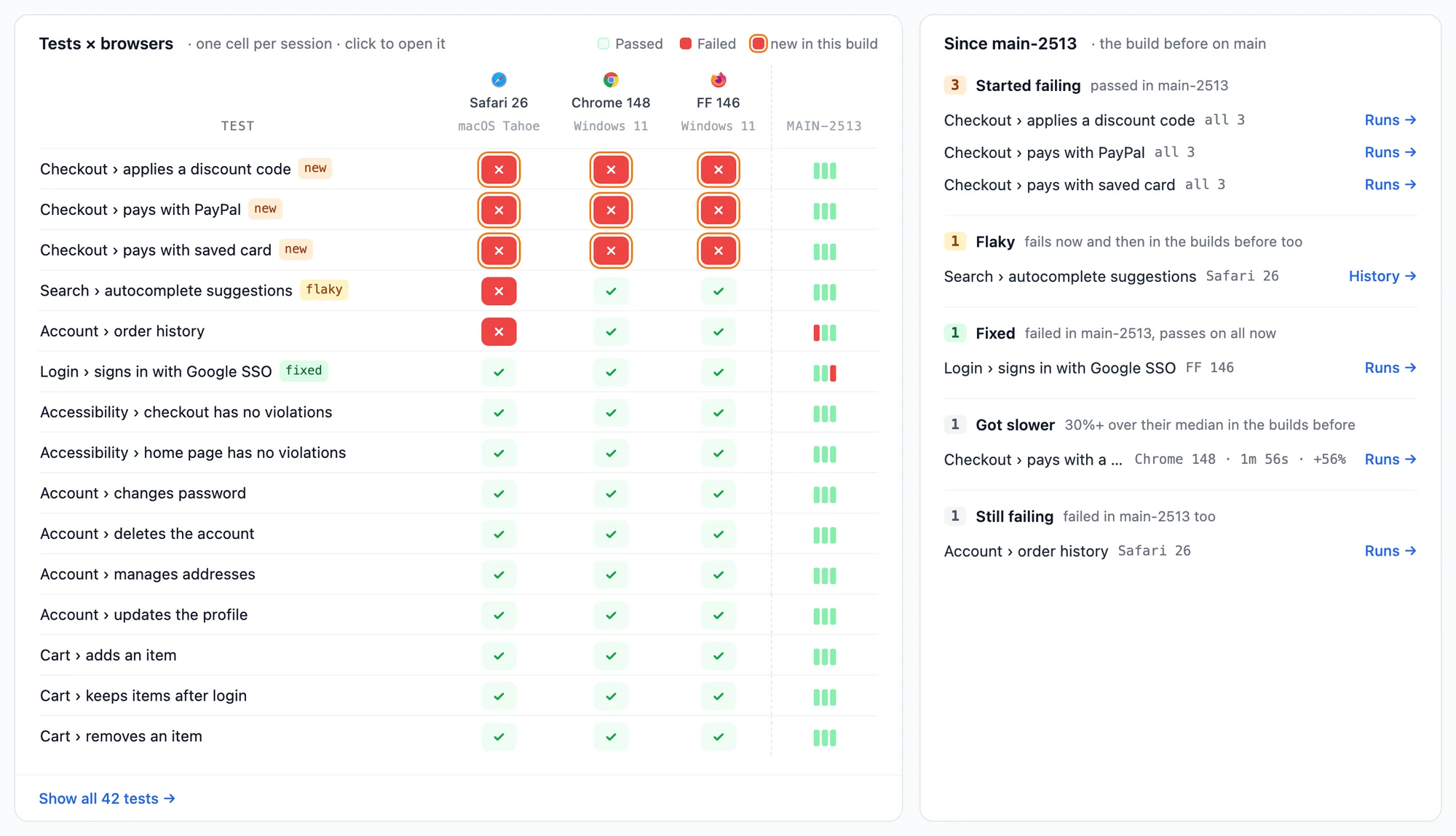Open passed FF cell for Cart removes an item

tap(719, 737)
